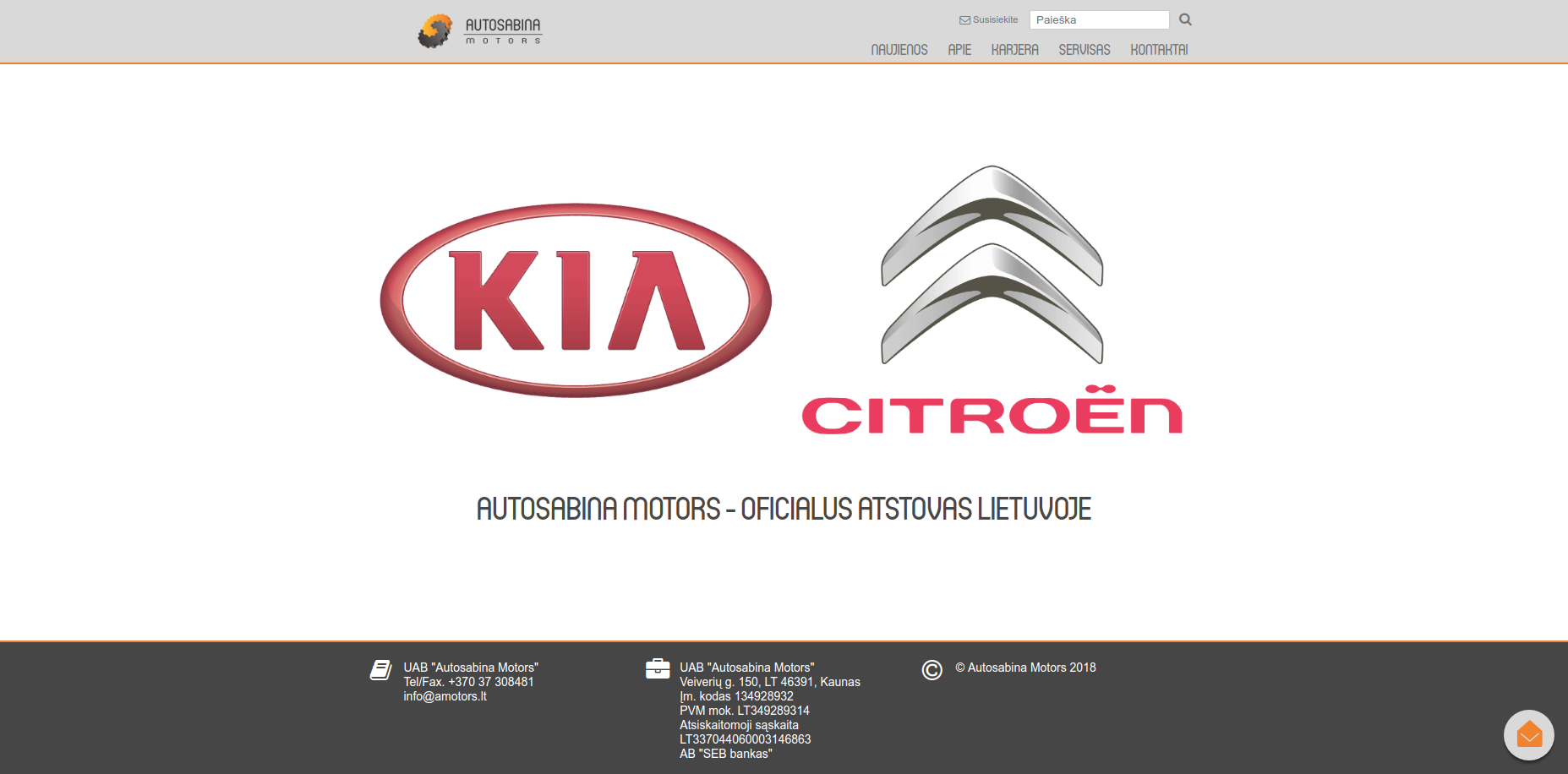This screenshot has width=1568, height=774.
Task: Click the info@amotors.lt email address
Action: (445, 696)
